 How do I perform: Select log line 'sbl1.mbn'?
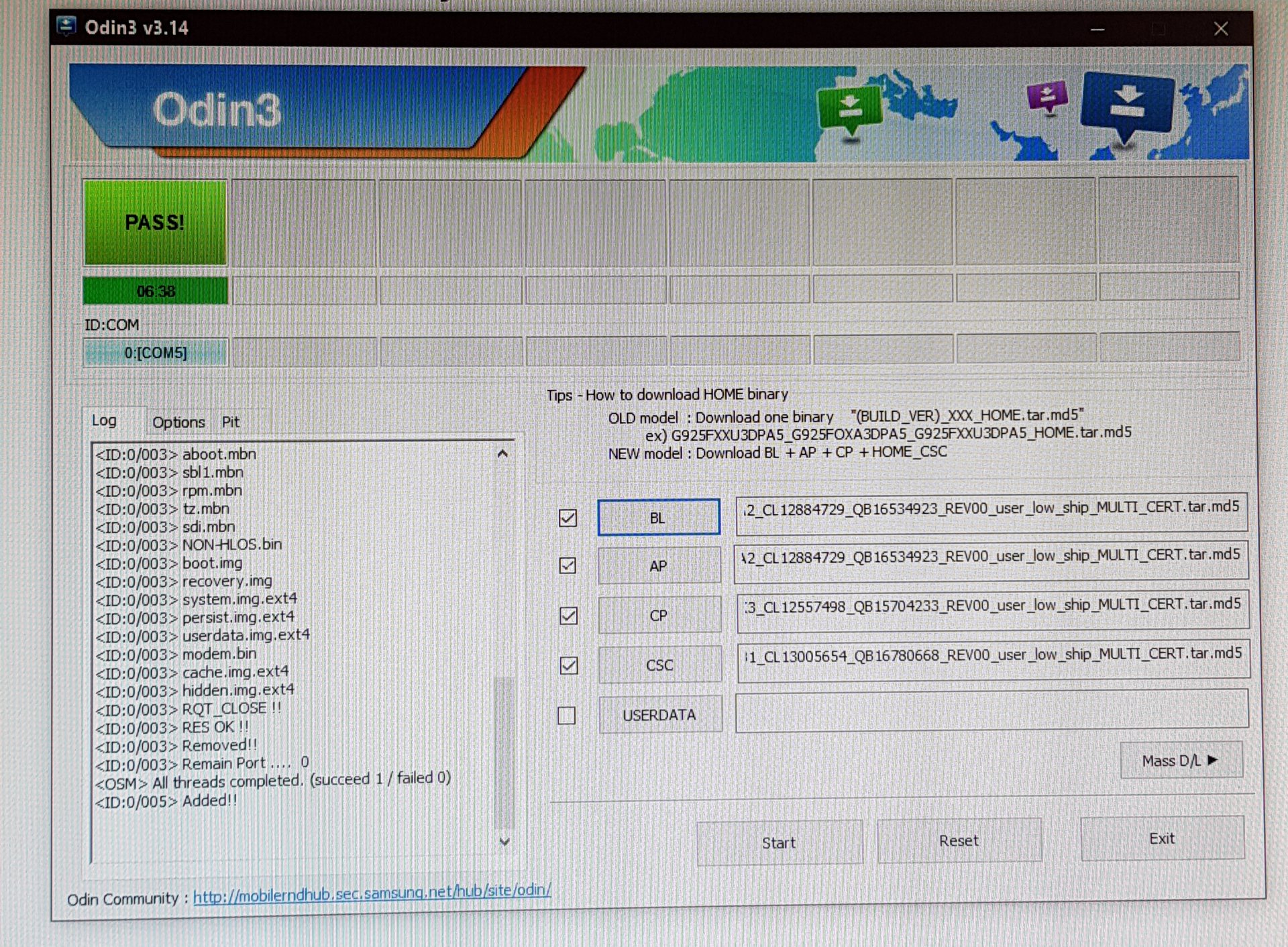click(x=170, y=472)
